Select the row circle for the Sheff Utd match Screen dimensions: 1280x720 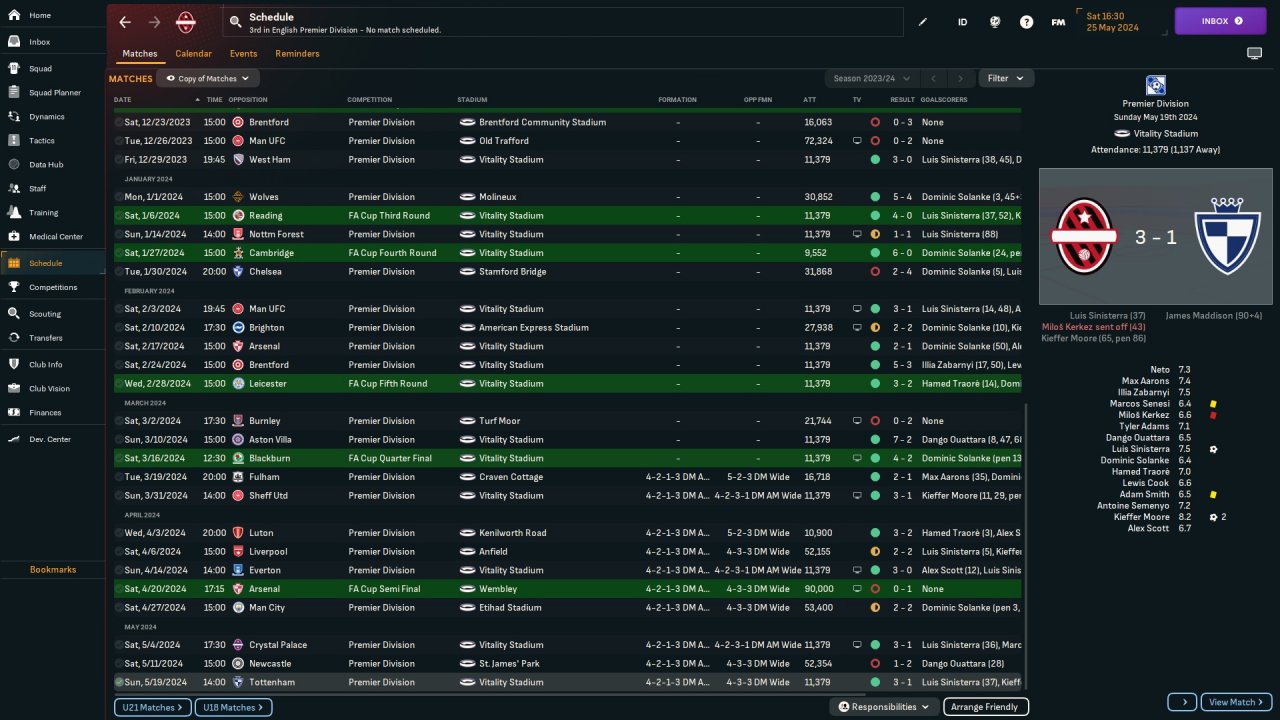click(x=119, y=495)
